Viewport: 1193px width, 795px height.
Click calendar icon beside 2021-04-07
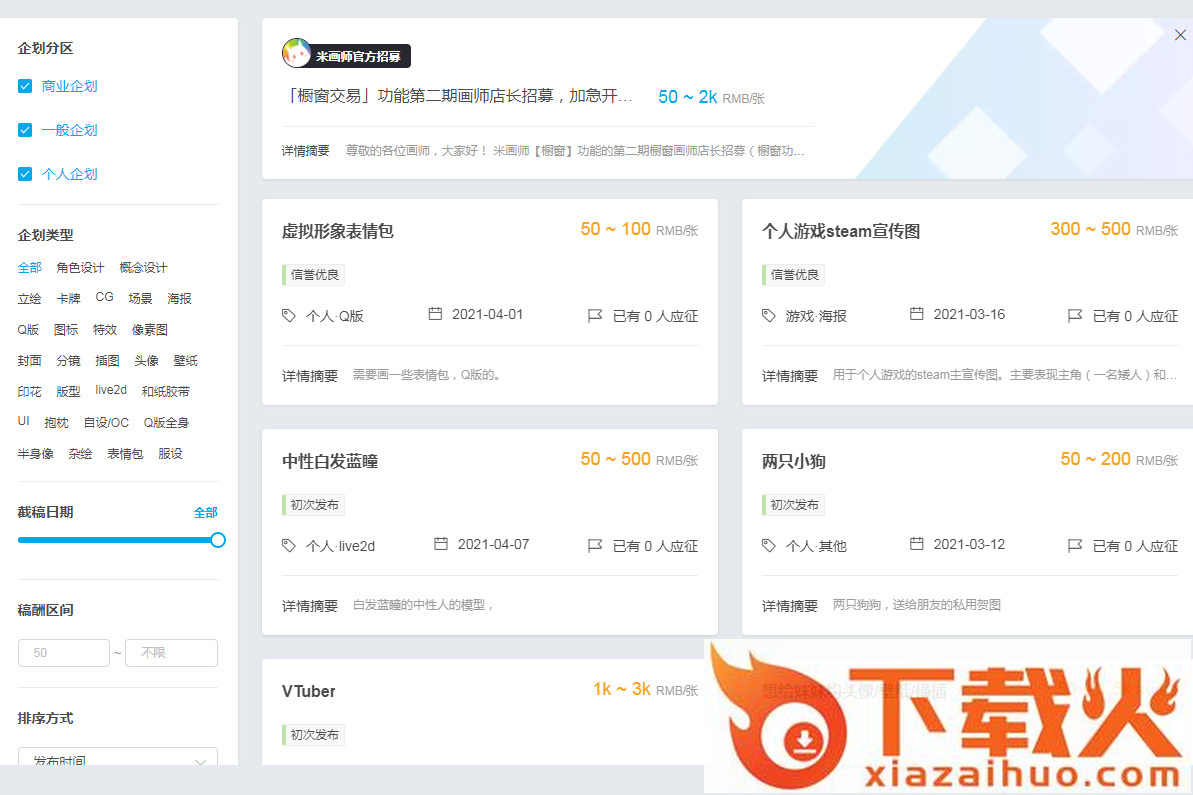(x=441, y=543)
